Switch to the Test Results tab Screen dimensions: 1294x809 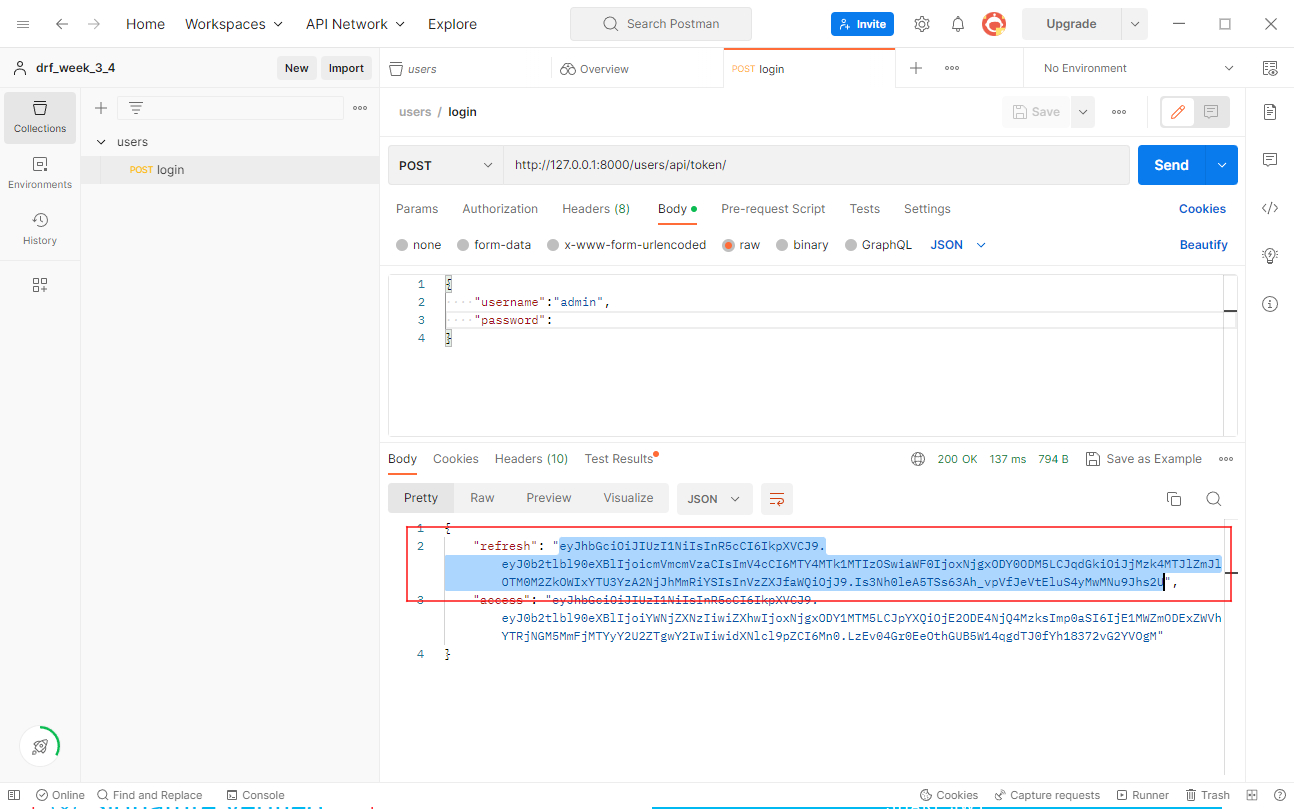(620, 459)
